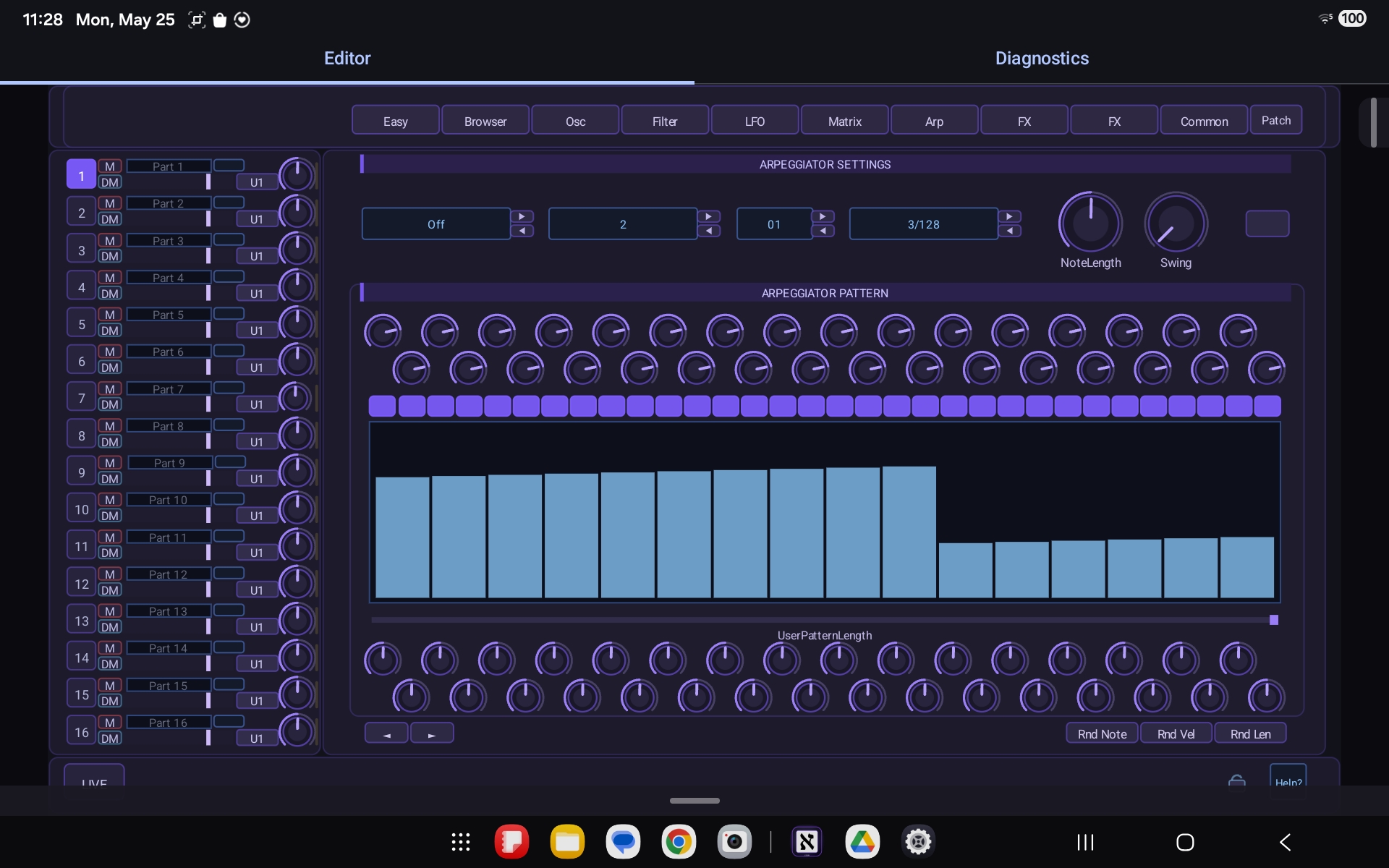
Task: Switch to the Editor tab
Action: pos(347,59)
